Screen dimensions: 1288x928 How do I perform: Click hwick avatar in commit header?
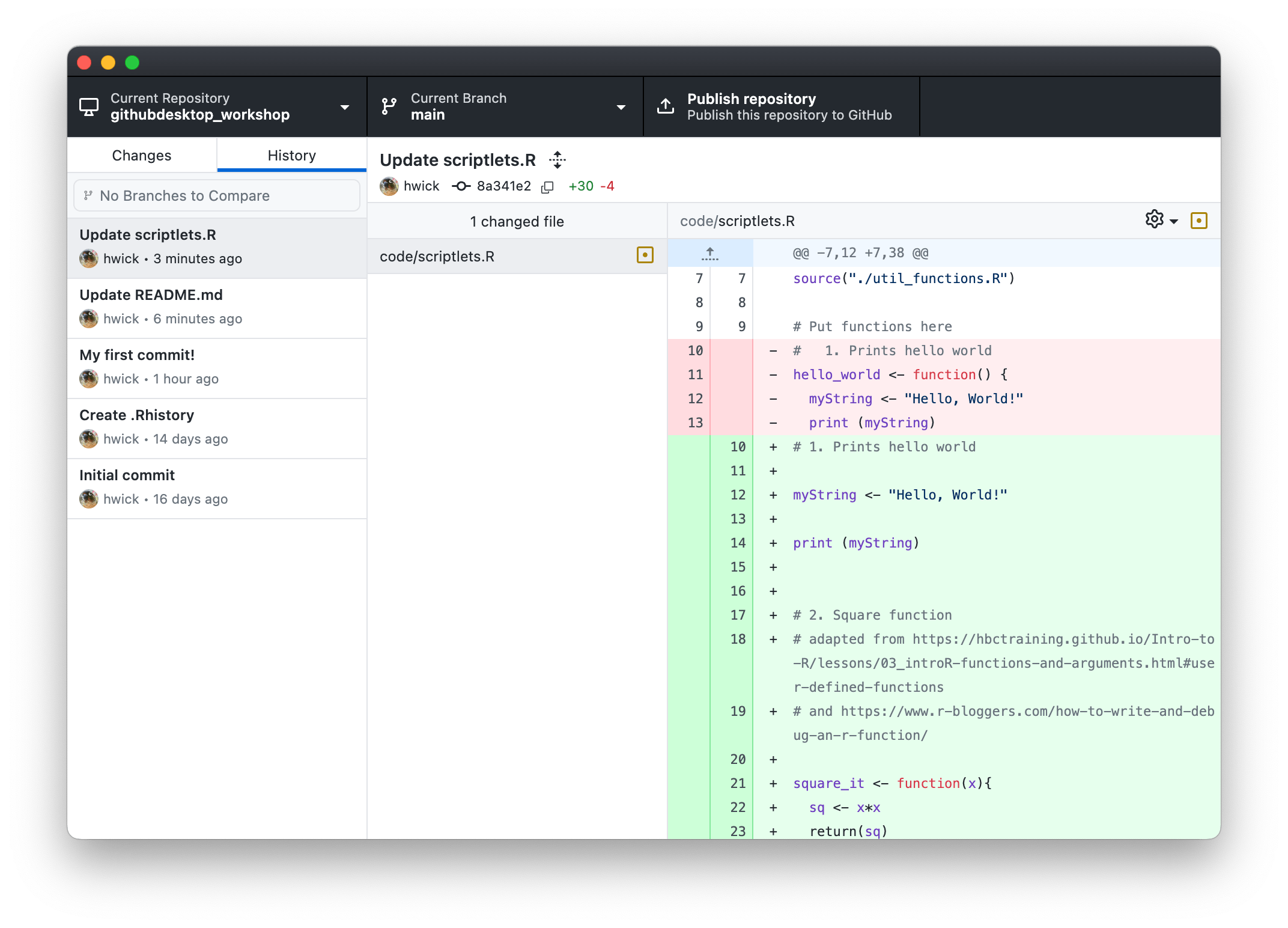[x=389, y=186]
